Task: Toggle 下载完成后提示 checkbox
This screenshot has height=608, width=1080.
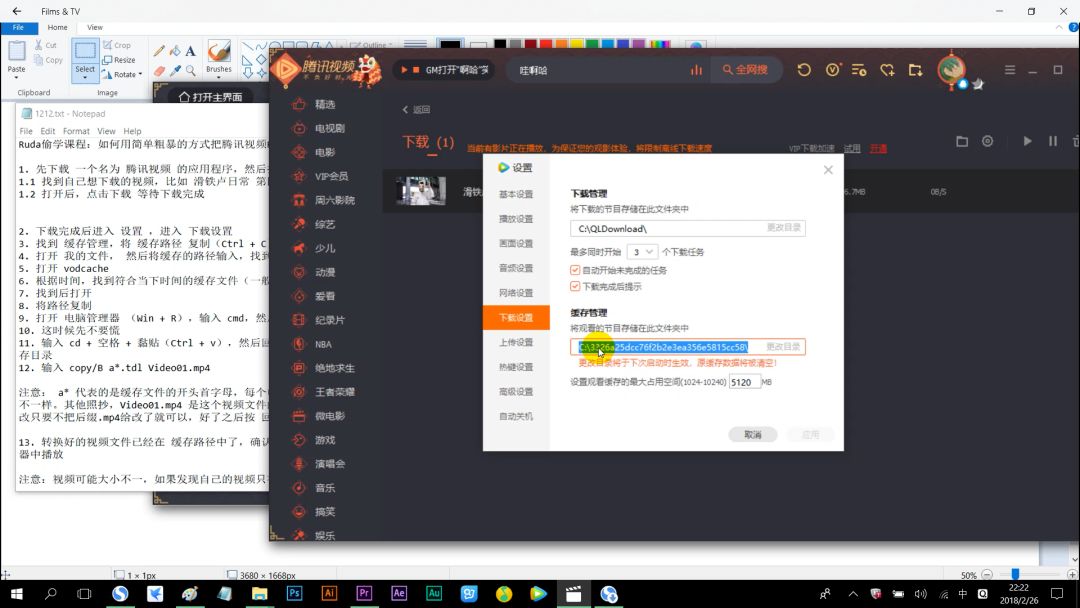Action: pos(575,286)
